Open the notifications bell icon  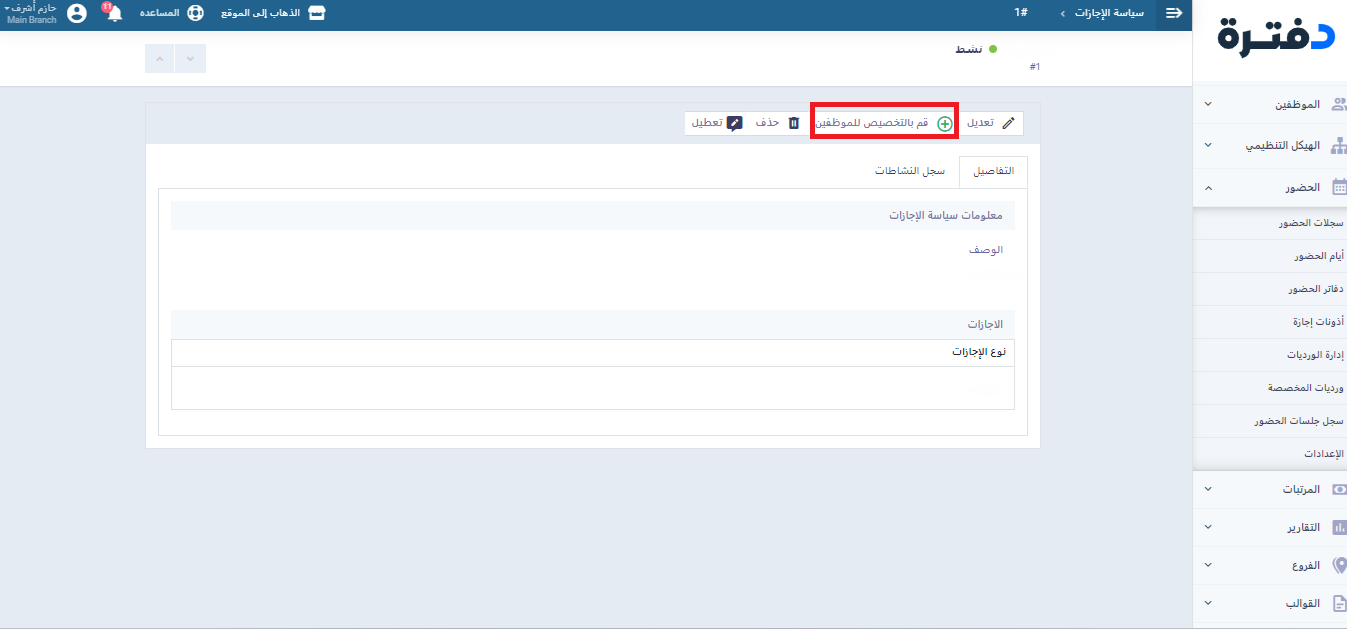click(115, 14)
